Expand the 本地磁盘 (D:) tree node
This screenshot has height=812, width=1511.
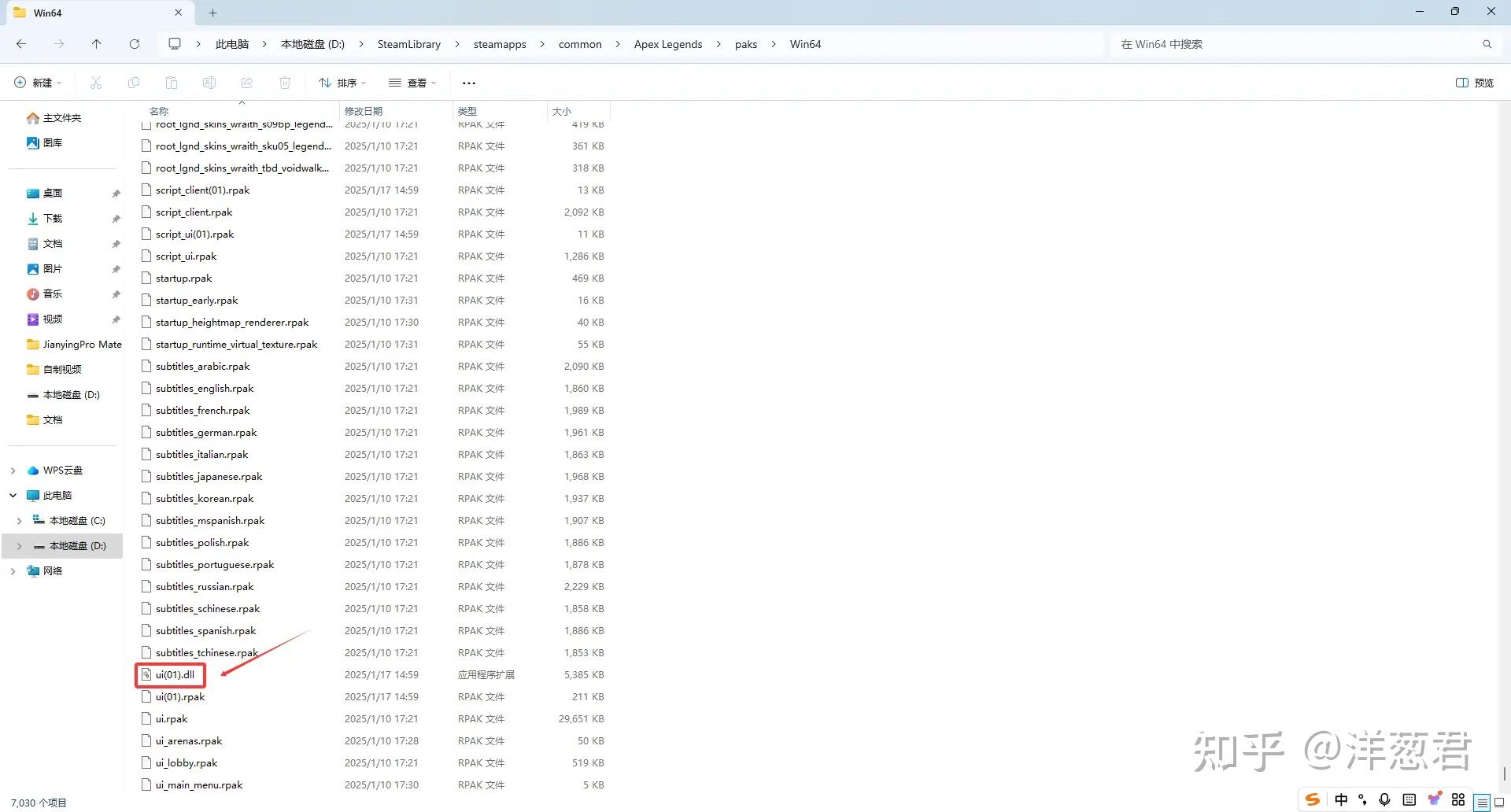pos(19,546)
